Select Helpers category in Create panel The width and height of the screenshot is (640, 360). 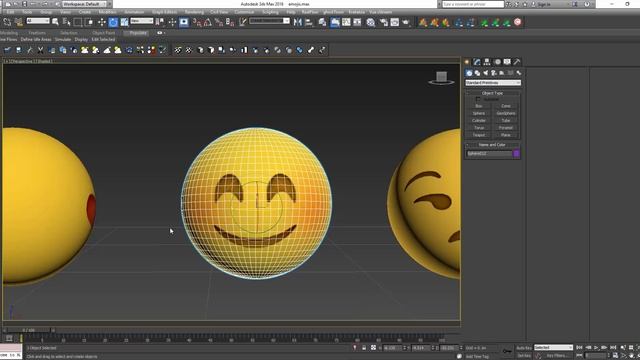pyautogui.click(x=502, y=73)
